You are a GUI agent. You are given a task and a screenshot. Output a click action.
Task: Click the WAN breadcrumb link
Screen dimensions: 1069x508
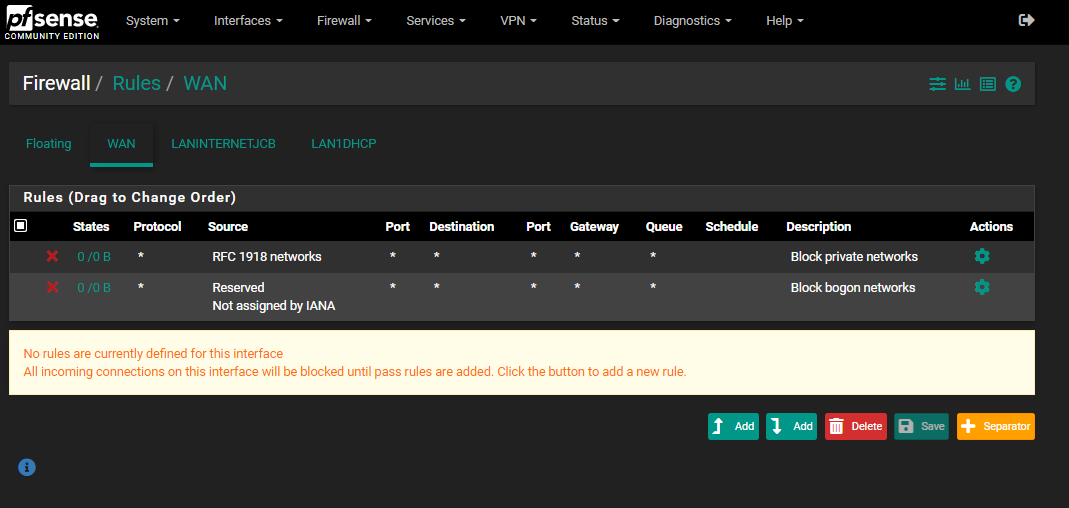click(205, 83)
